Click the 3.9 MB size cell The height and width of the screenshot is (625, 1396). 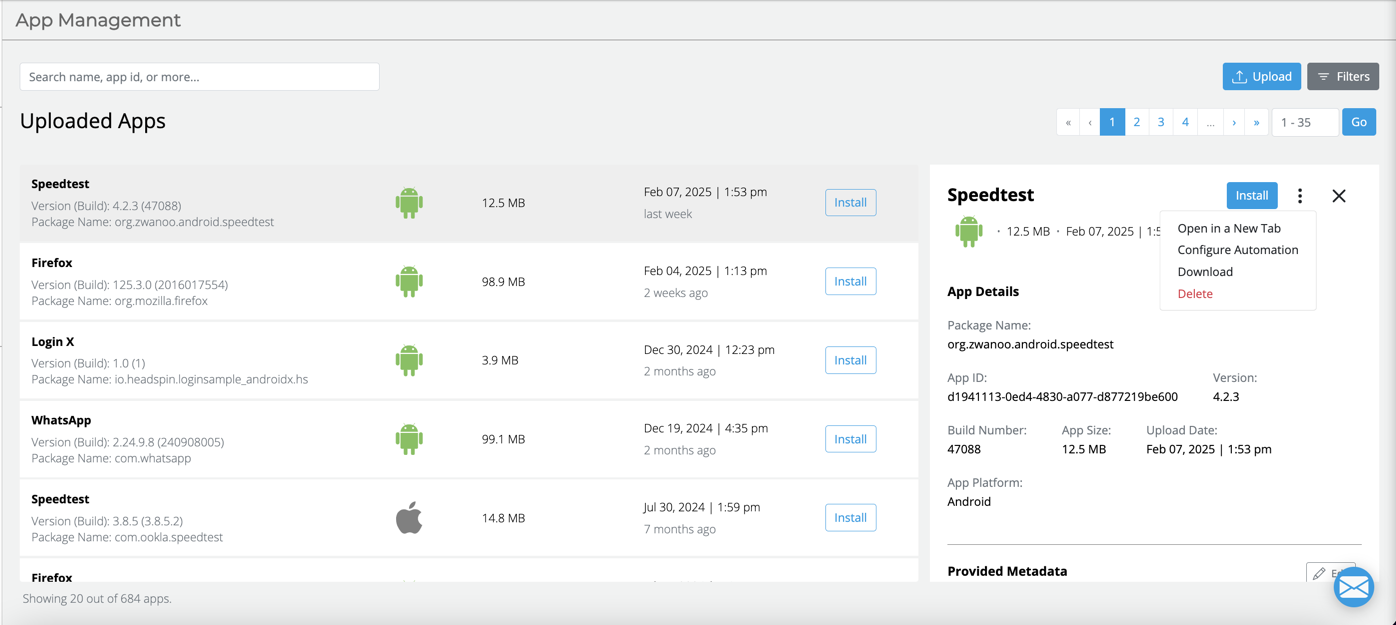[500, 360]
